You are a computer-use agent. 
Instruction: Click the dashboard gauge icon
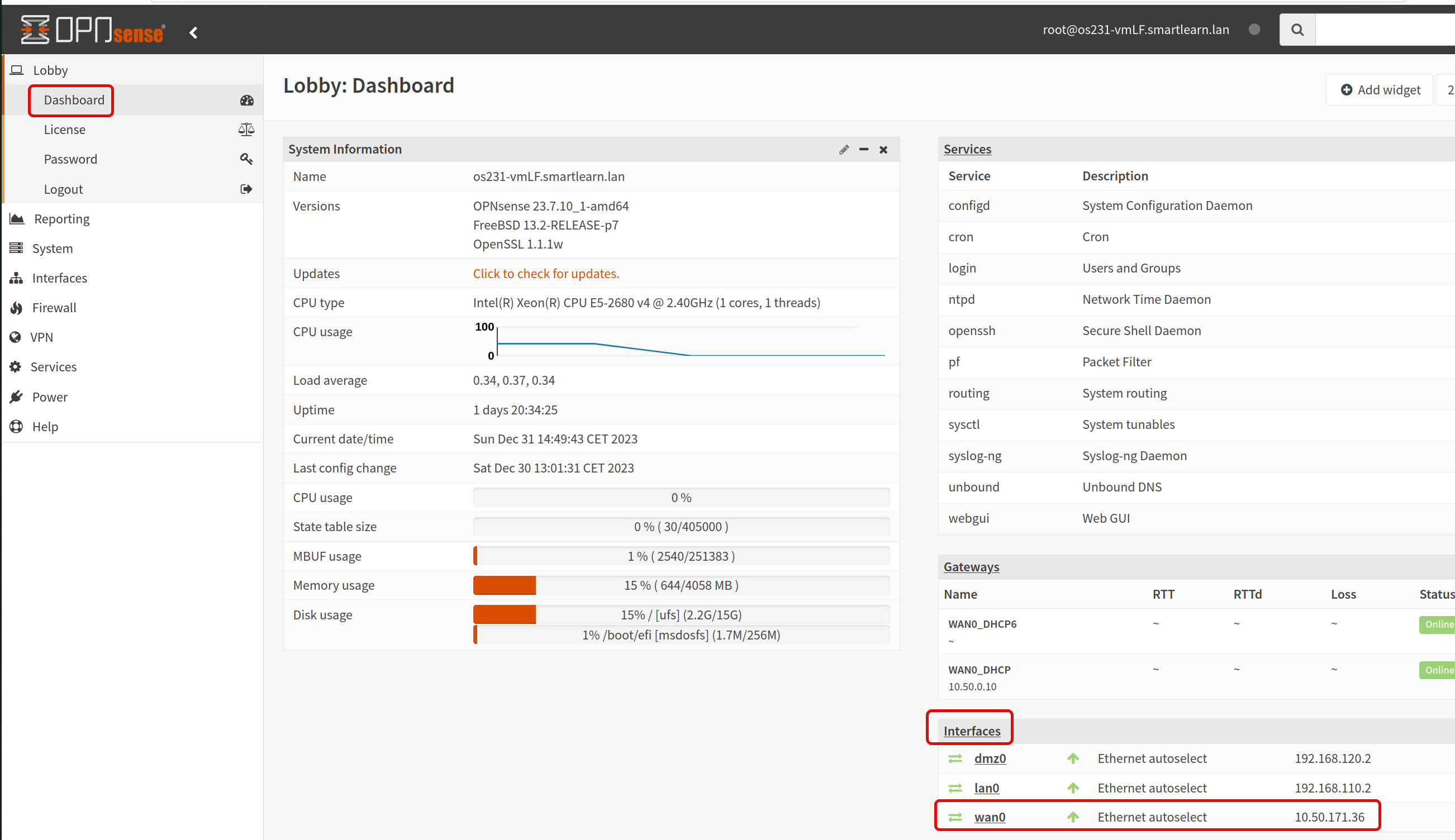tap(246, 101)
